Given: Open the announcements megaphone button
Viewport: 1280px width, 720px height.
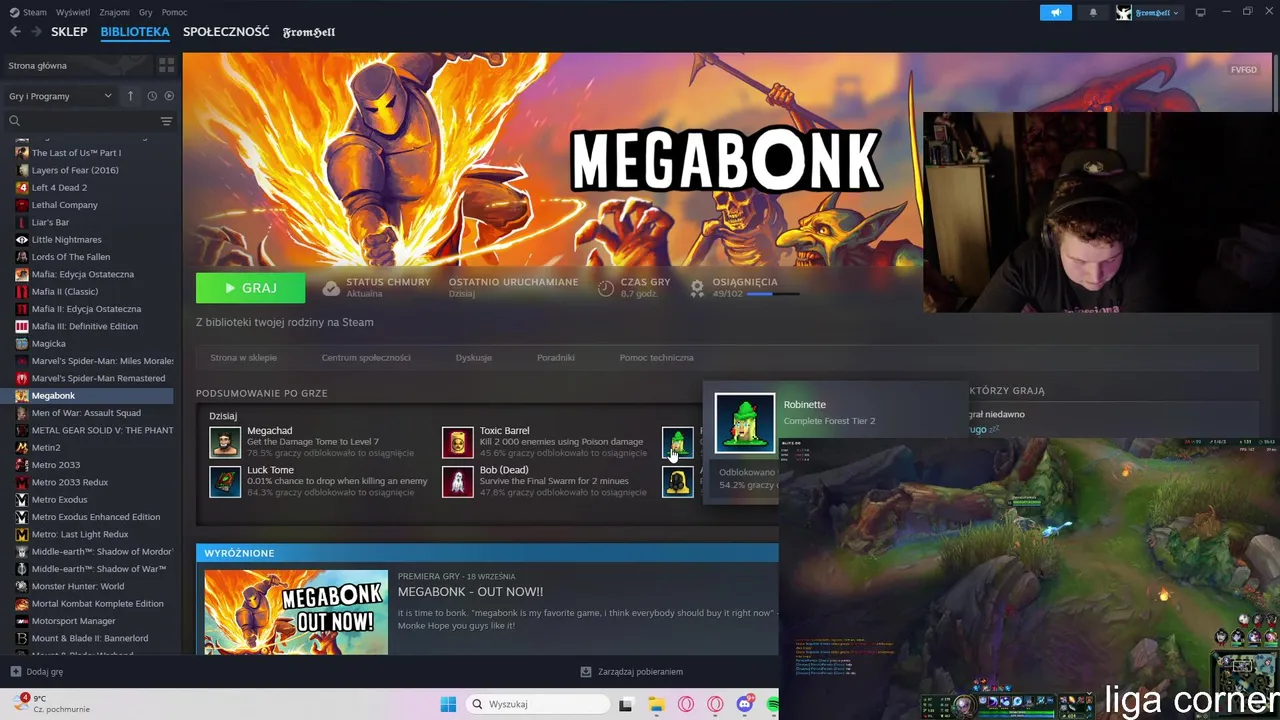Looking at the screenshot, I should 1055,12.
